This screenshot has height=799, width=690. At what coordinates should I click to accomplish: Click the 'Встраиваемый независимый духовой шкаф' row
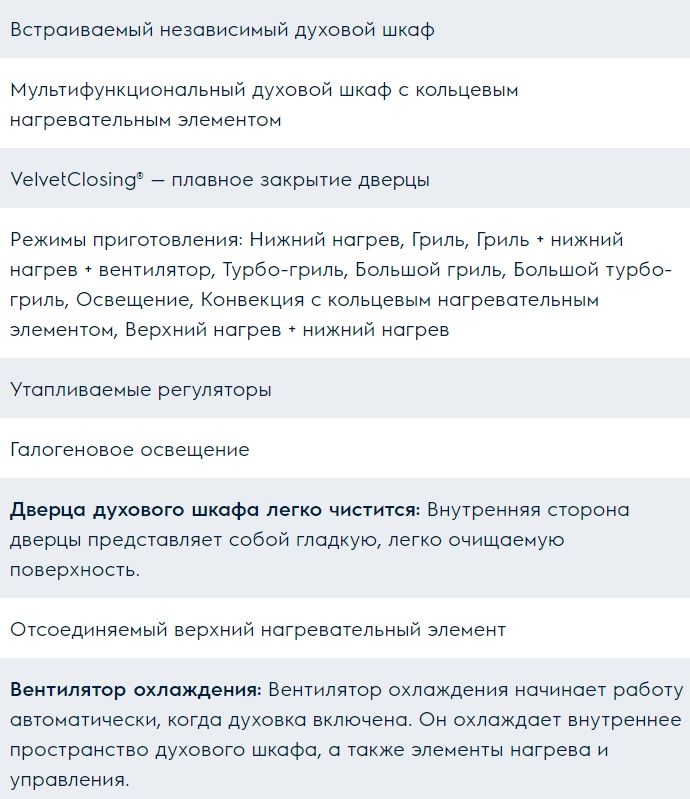tap(222, 29)
